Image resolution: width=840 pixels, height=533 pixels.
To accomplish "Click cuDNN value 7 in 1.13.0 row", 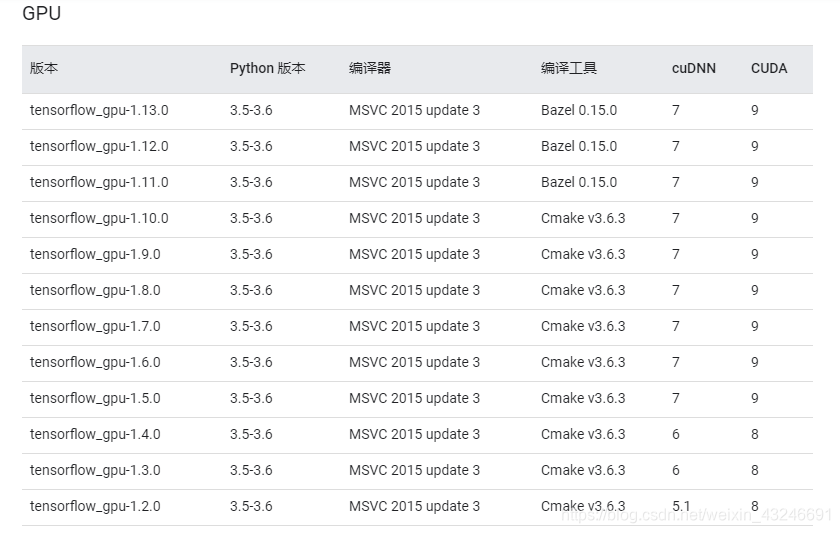I will pos(676,110).
